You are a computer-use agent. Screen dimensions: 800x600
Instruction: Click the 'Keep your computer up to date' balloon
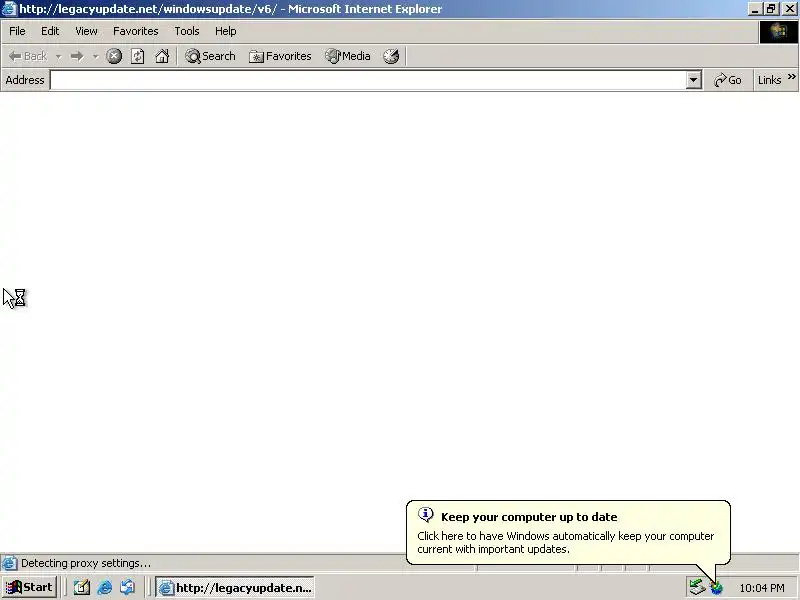(x=568, y=533)
